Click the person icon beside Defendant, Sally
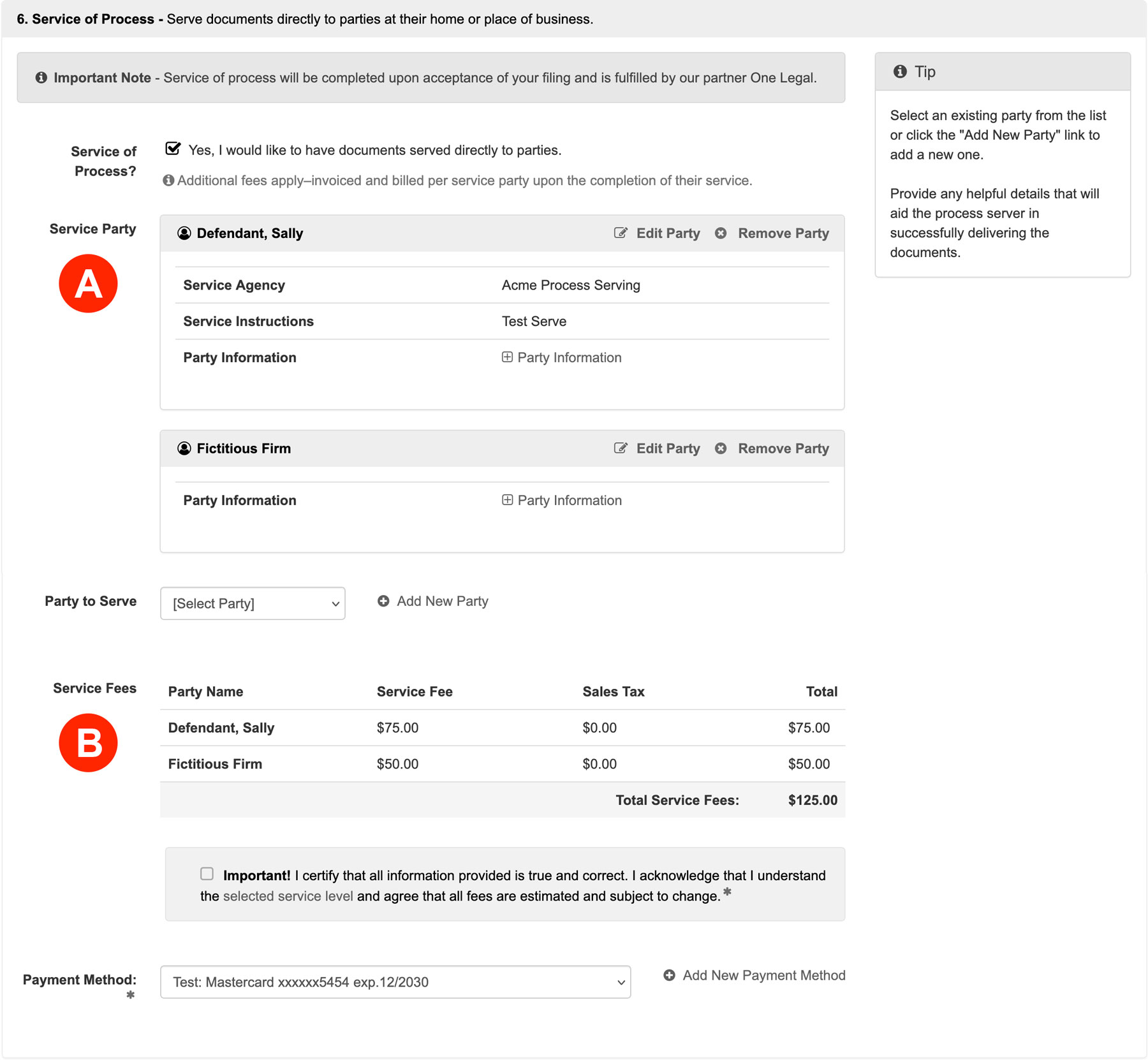1148x1060 pixels. (x=184, y=233)
